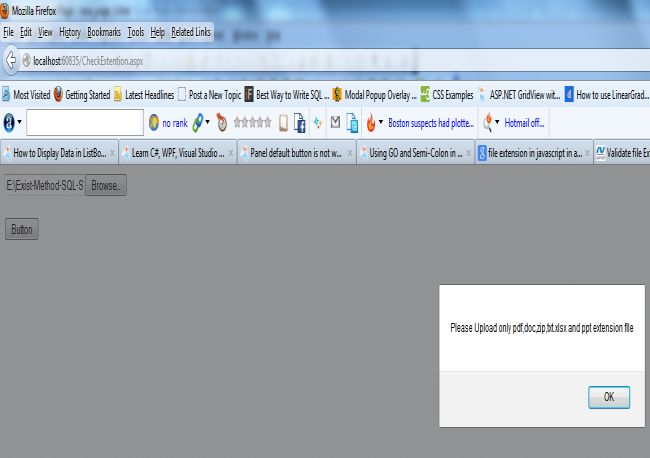Image resolution: width=650 pixels, height=458 pixels.
Task: Click the hot searches magnifier icon
Action: click(x=488, y=123)
